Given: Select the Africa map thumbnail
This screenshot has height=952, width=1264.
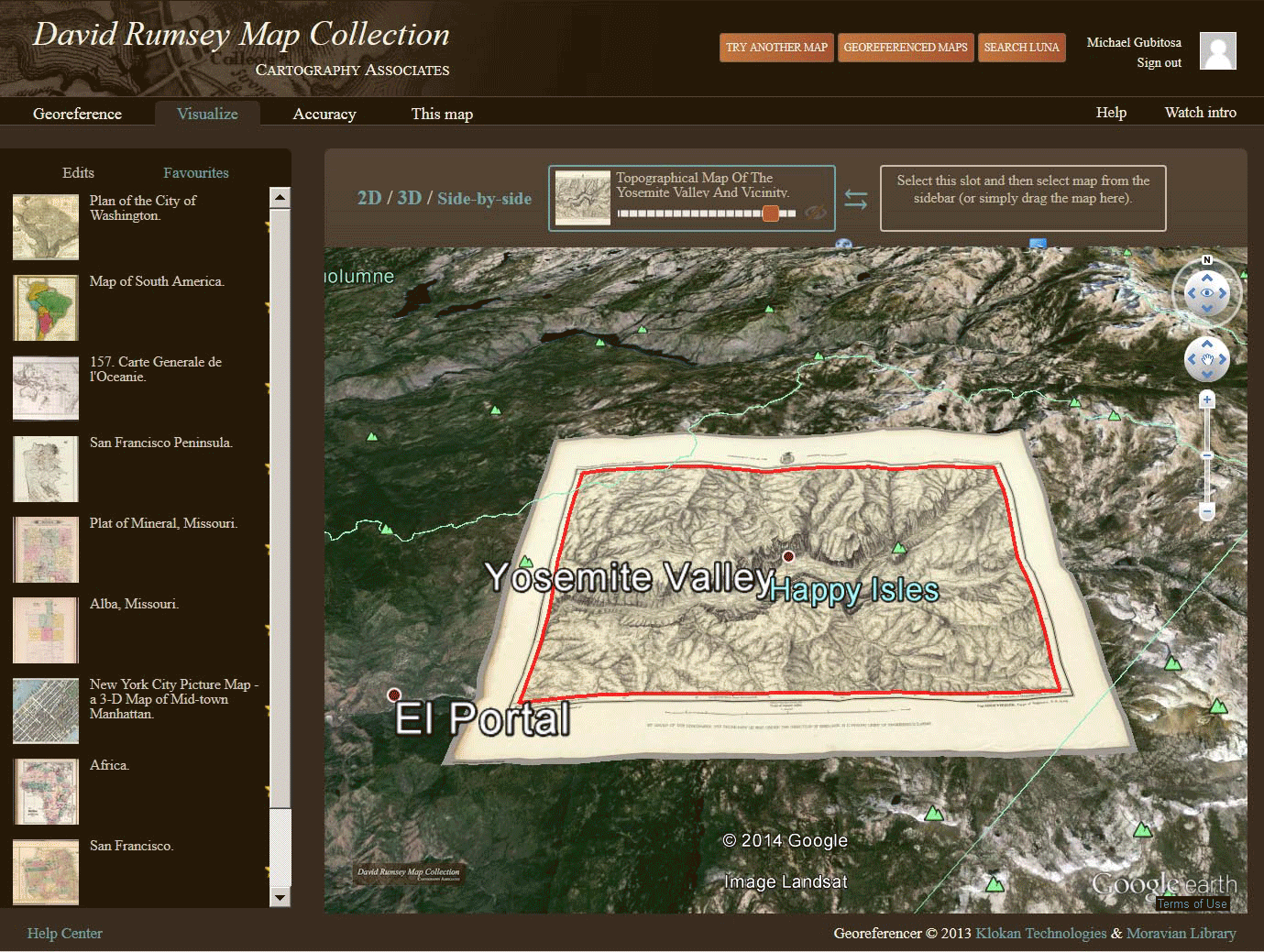Looking at the screenshot, I should 46,792.
